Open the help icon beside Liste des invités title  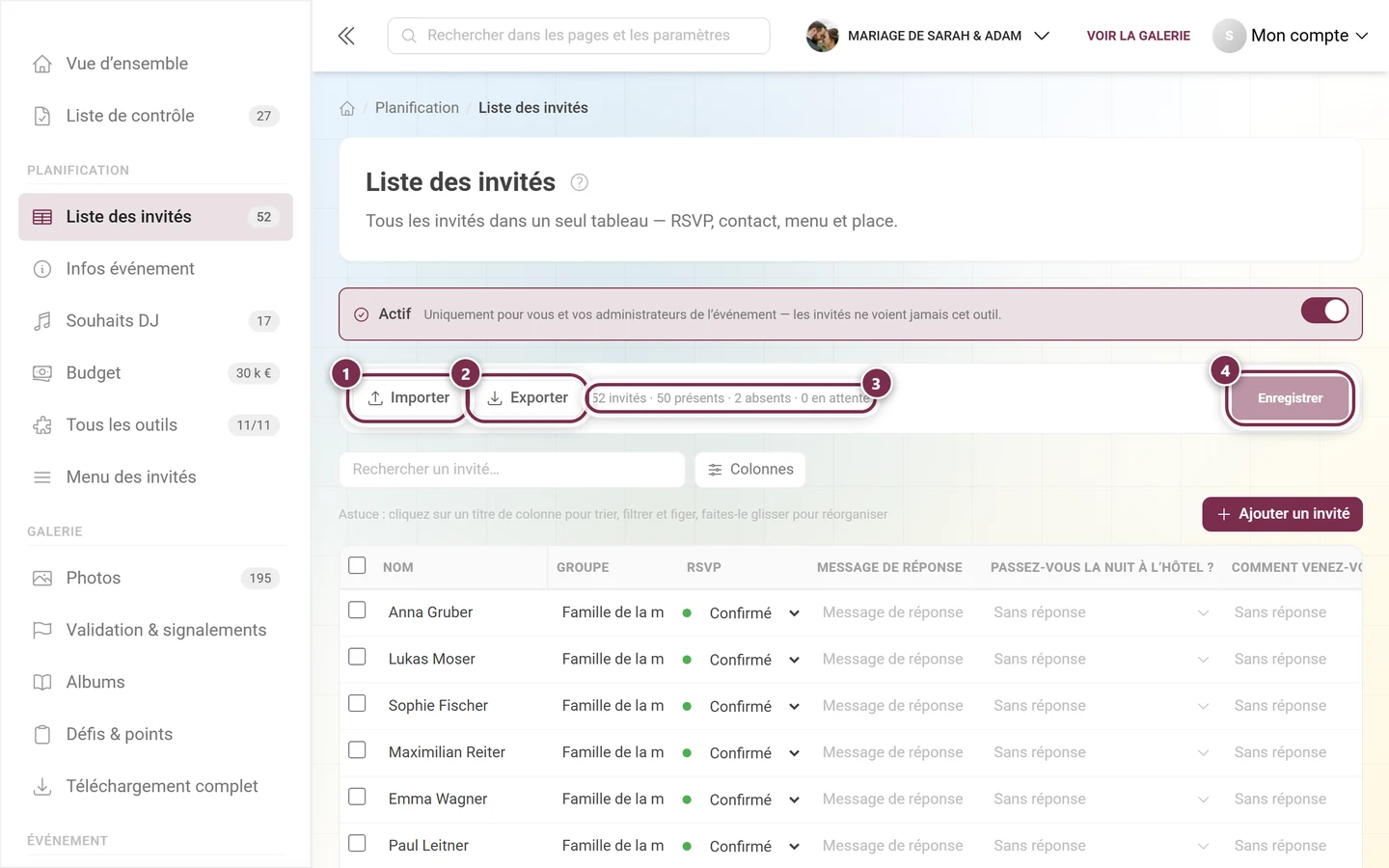[580, 182]
